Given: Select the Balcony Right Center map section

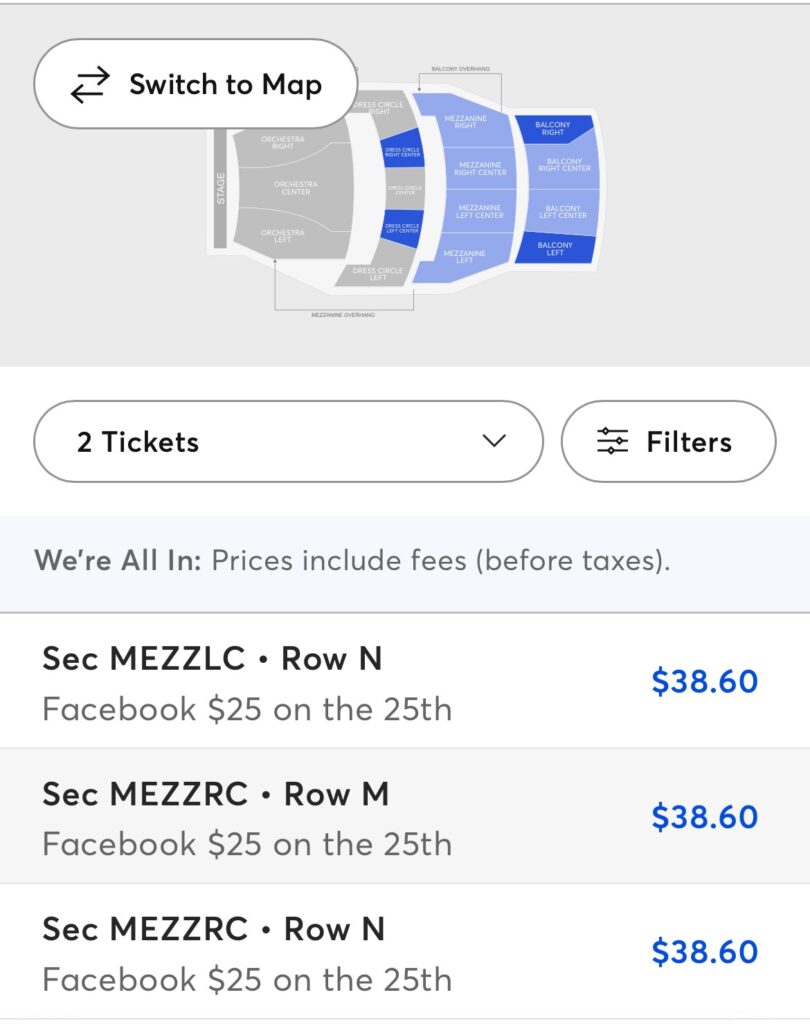Looking at the screenshot, I should click(x=564, y=165).
